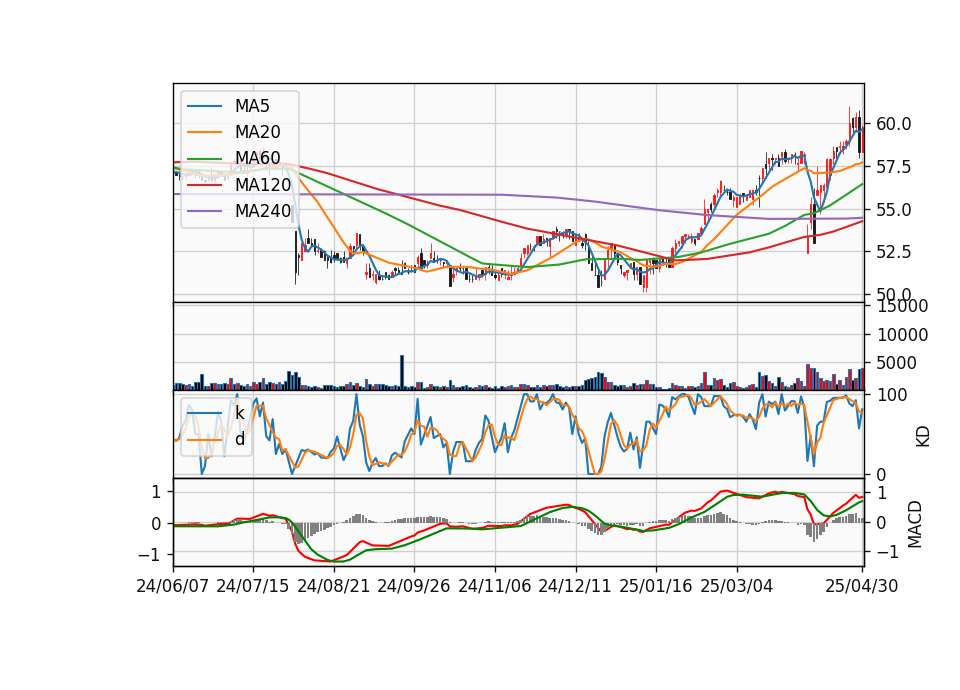Viewport: 960px width, 690px height.
Task: Click the 55.0 price axis label
Action: (x=894, y=210)
